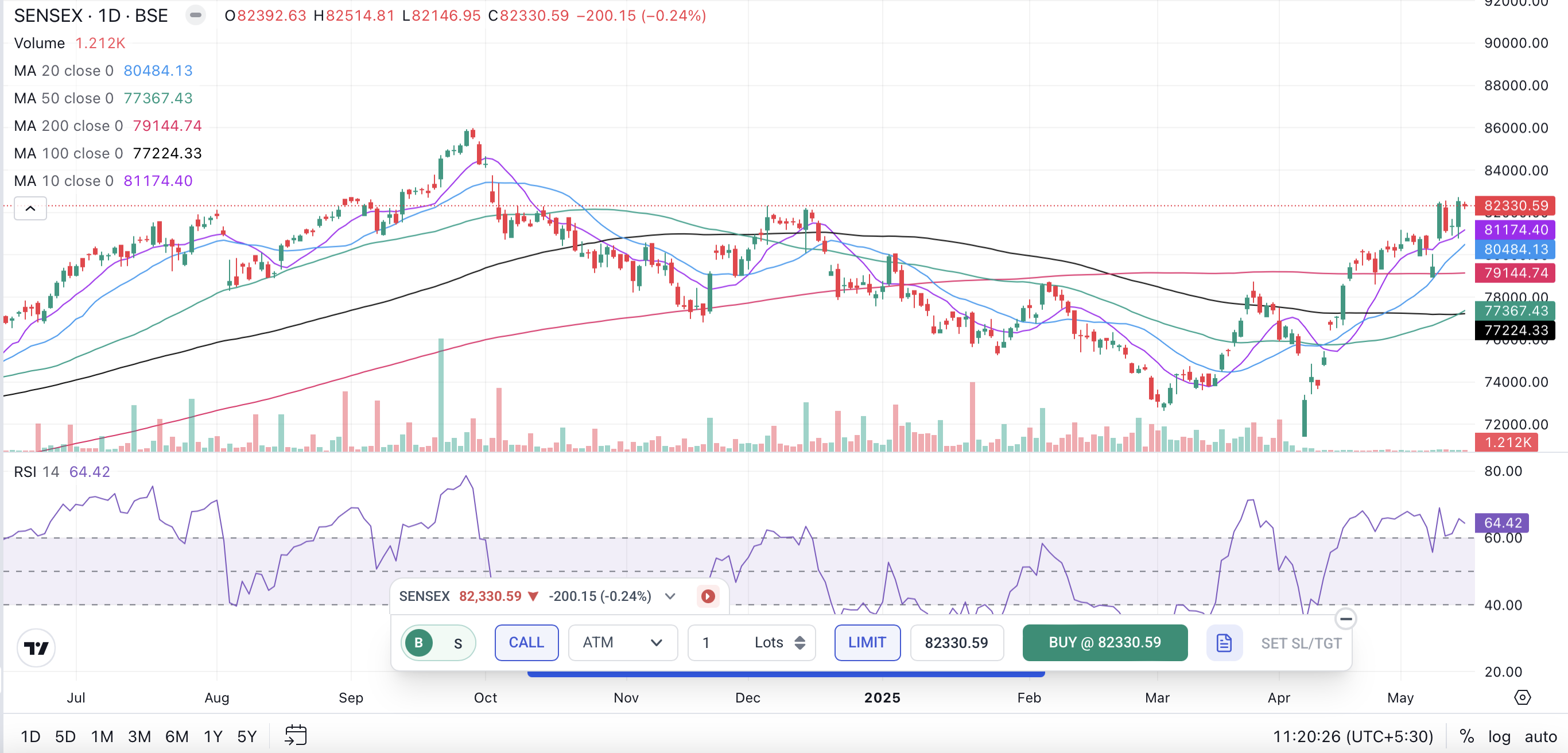Screen dimensions: 1568x753
Task: Click the 2025 year label on time axis
Action: point(882,697)
